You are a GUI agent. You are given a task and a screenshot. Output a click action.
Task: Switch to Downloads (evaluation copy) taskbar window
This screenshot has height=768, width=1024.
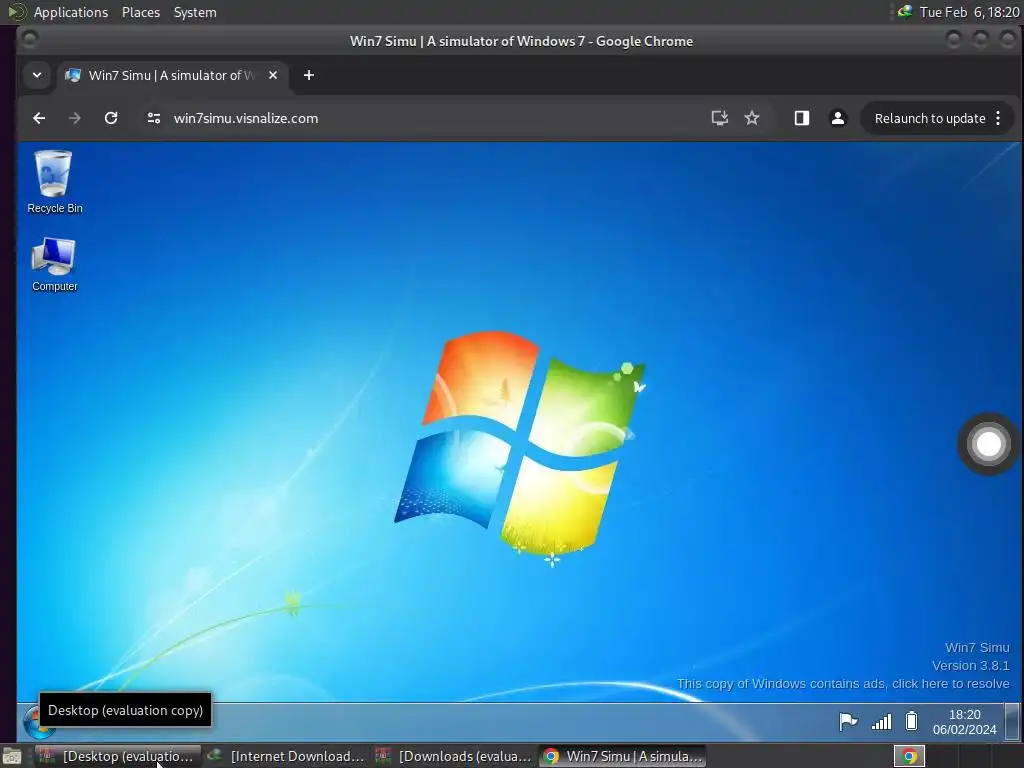455,756
